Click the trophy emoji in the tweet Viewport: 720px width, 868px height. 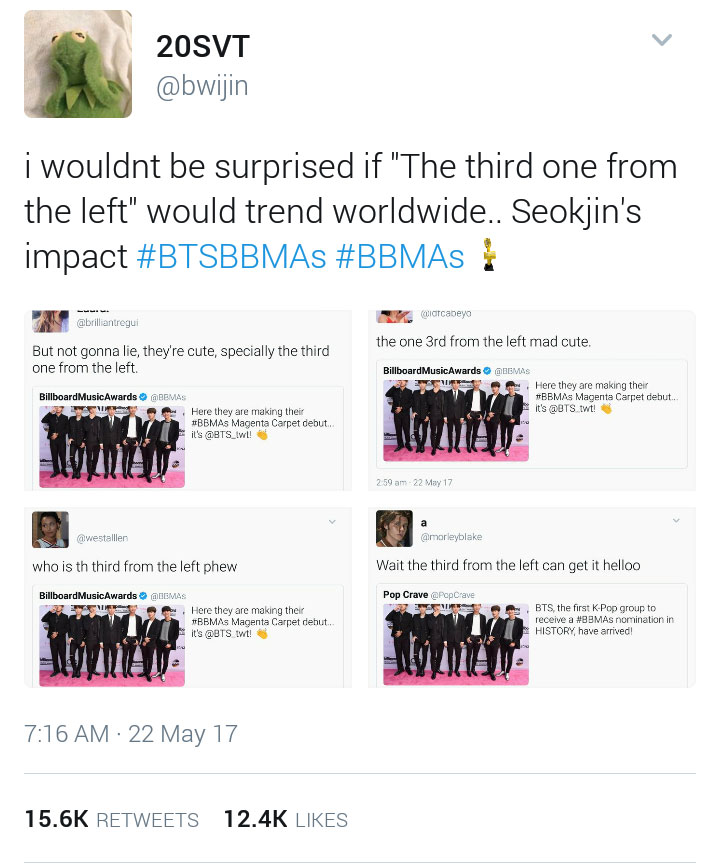488,255
